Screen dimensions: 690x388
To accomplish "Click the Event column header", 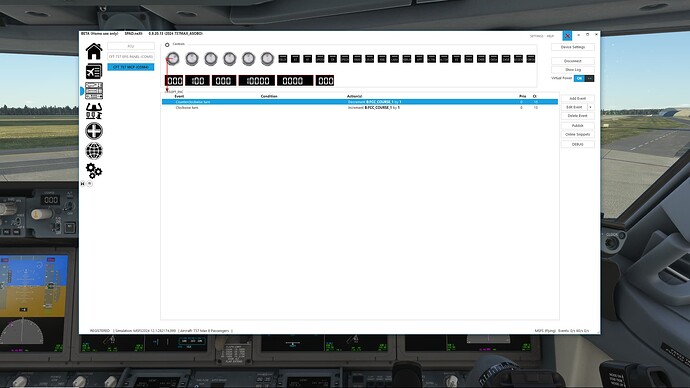I will point(179,96).
